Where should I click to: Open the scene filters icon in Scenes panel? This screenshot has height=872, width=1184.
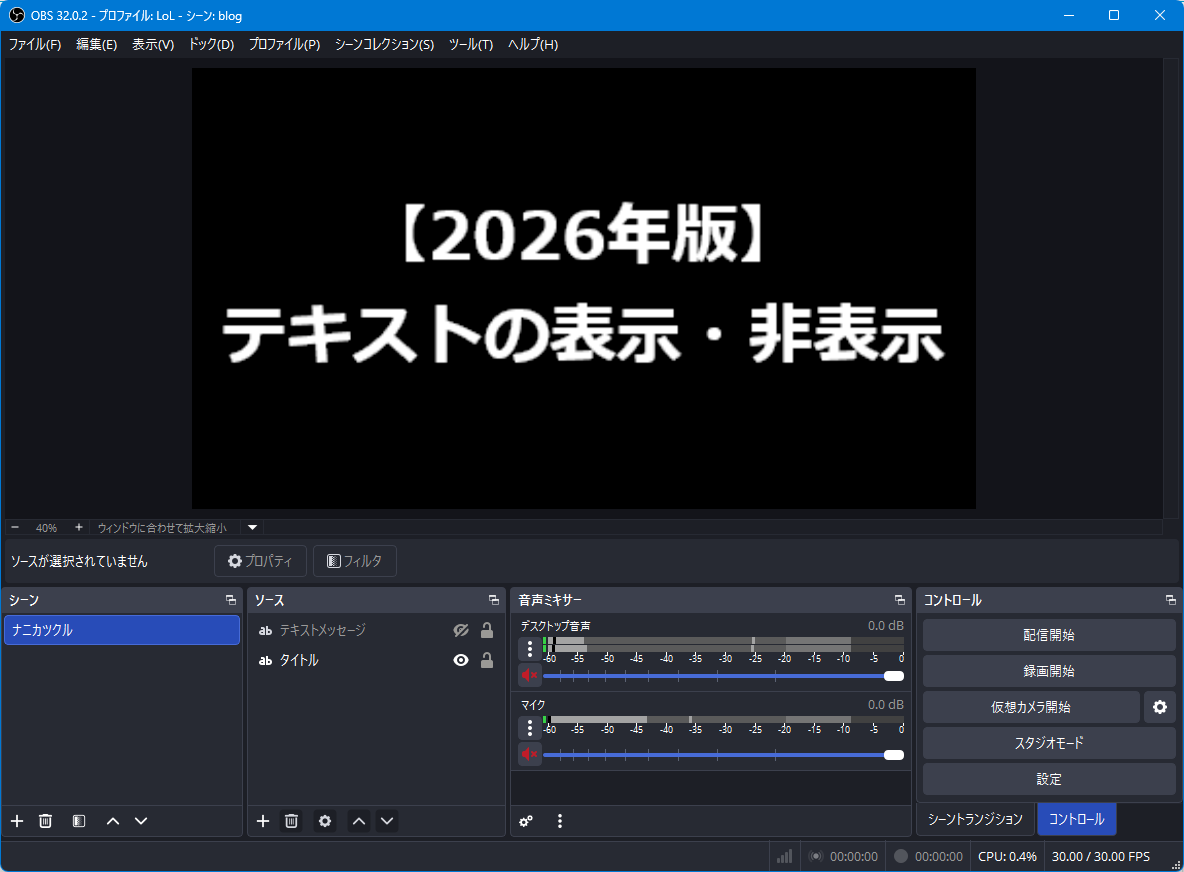(79, 821)
